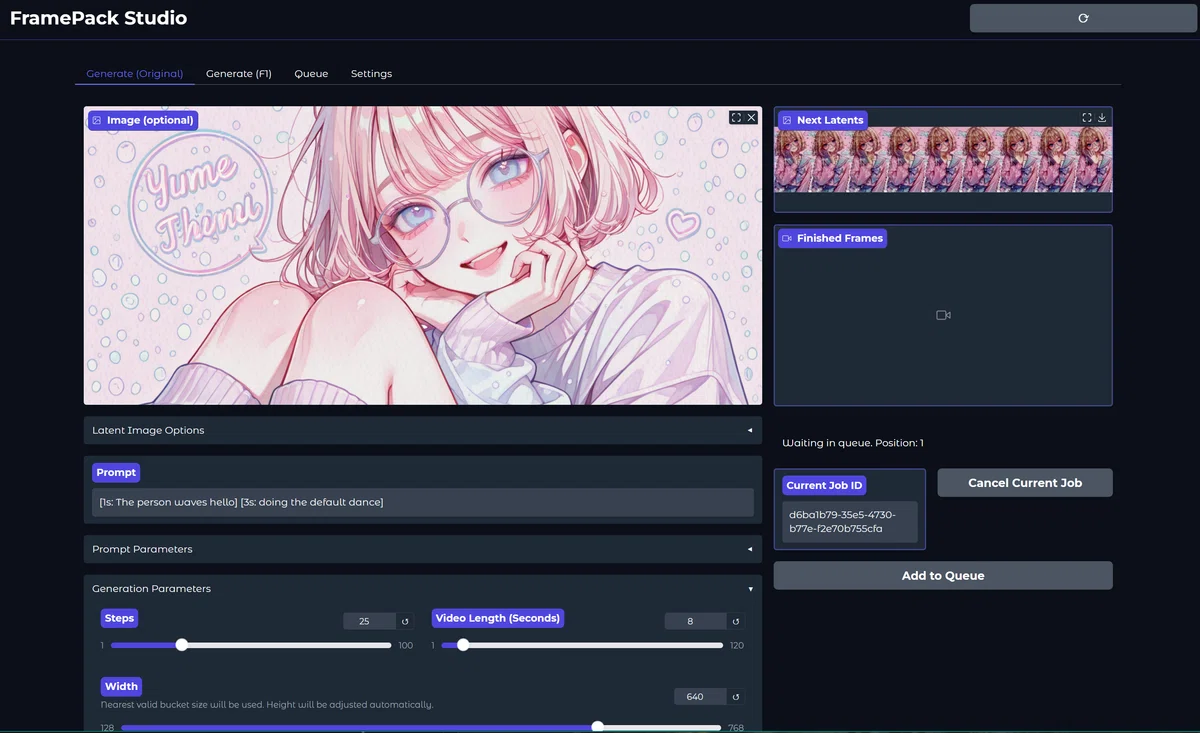The width and height of the screenshot is (1200, 733).
Task: Select the Current Job ID text box
Action: click(850, 522)
